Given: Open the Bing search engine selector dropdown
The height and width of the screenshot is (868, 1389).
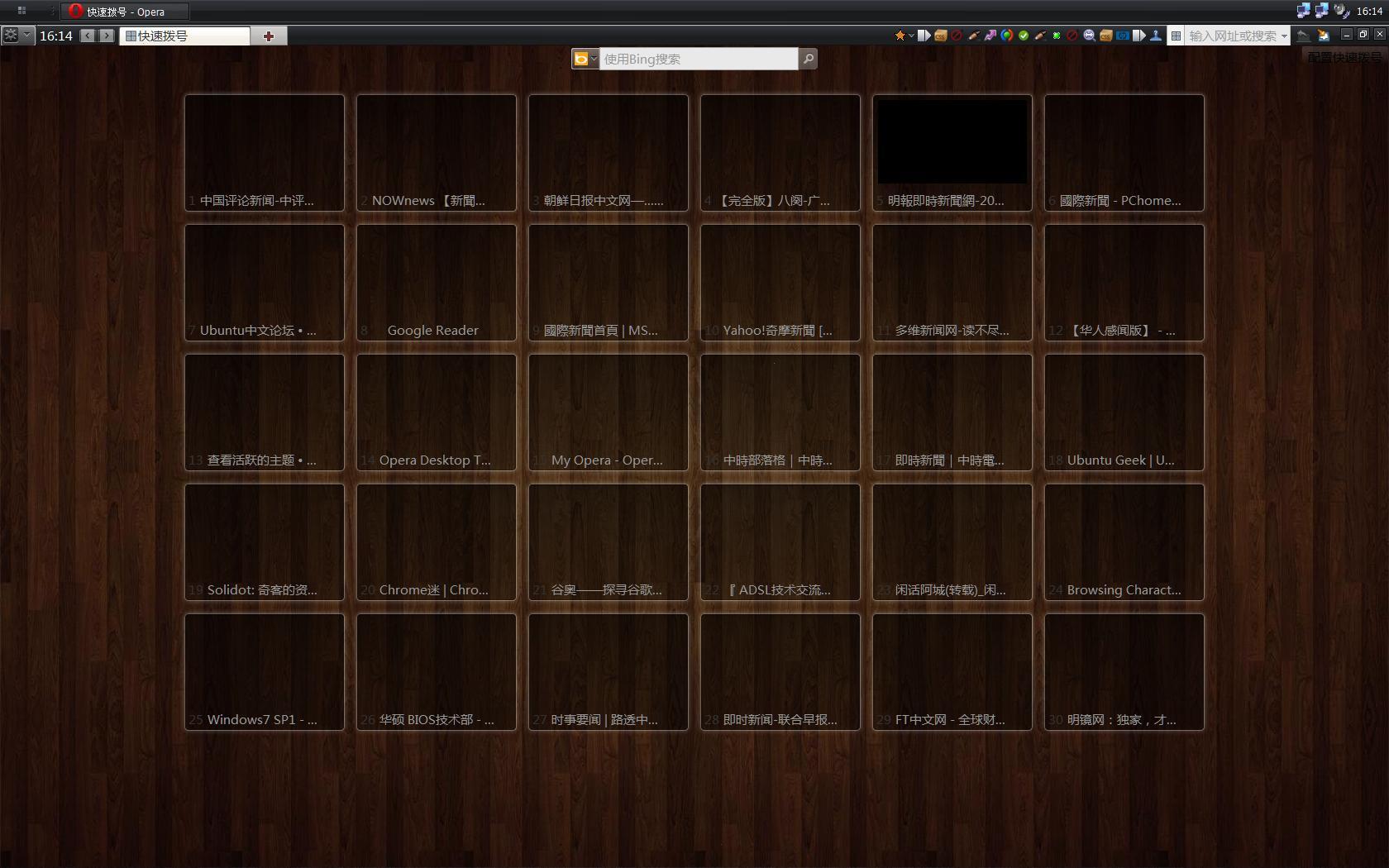Looking at the screenshot, I should point(585,59).
